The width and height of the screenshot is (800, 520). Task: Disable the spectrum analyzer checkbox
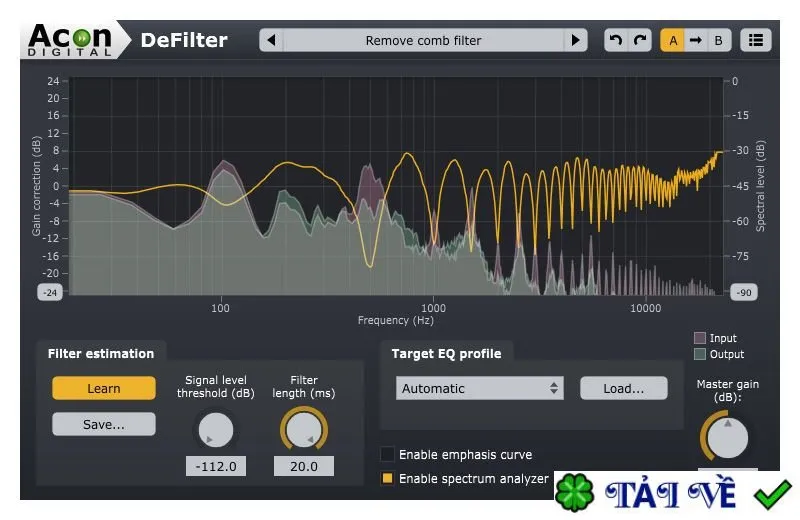(387, 478)
